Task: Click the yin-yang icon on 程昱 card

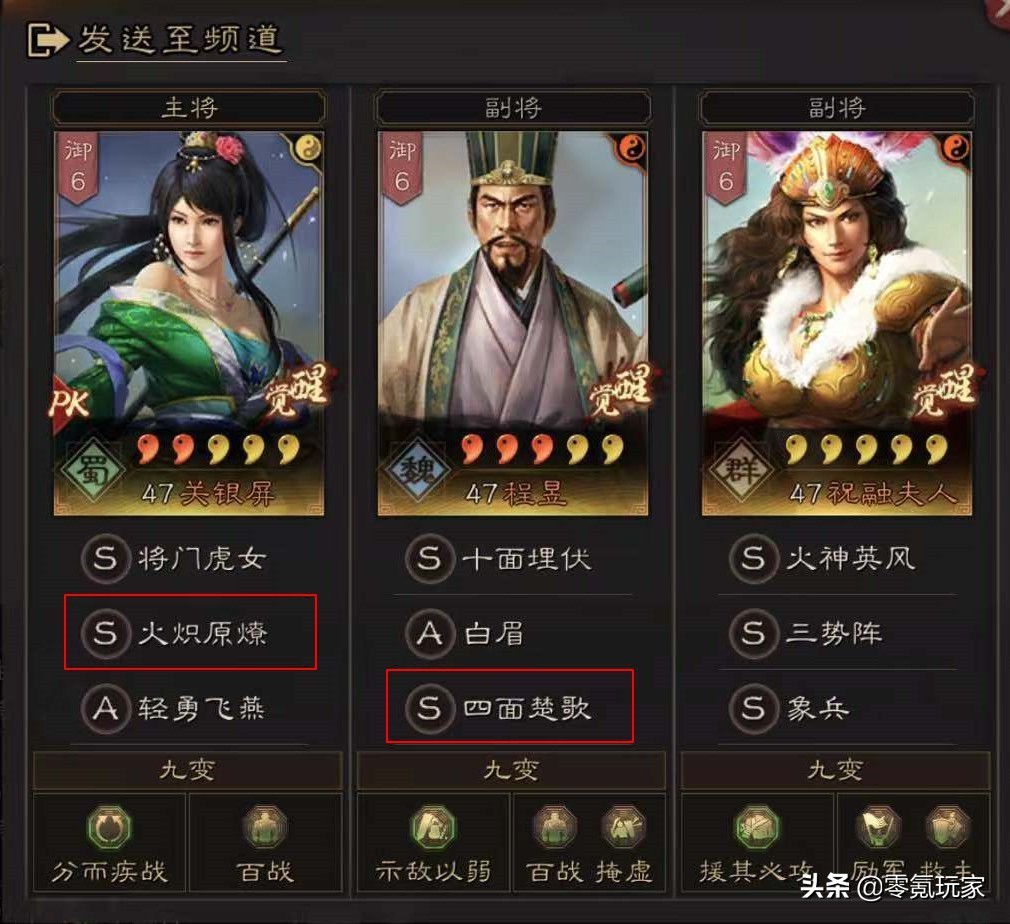Action: pyautogui.click(x=633, y=149)
